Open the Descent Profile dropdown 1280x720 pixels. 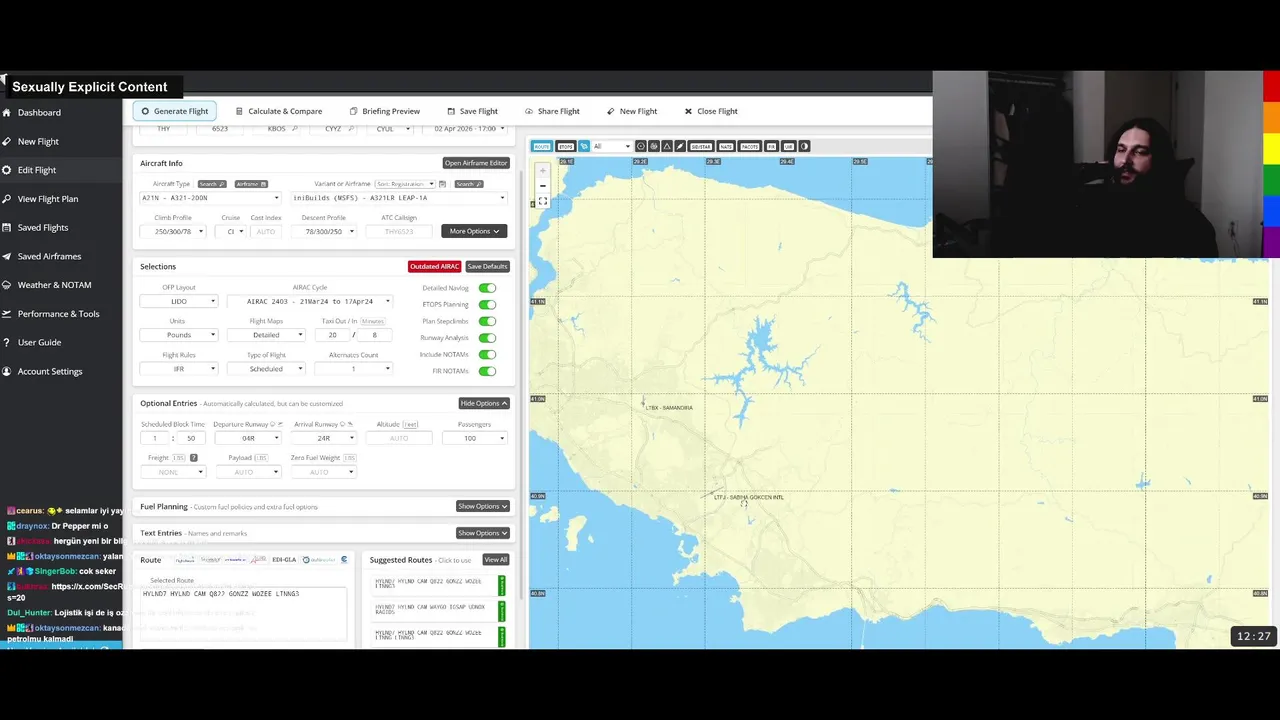(323, 231)
